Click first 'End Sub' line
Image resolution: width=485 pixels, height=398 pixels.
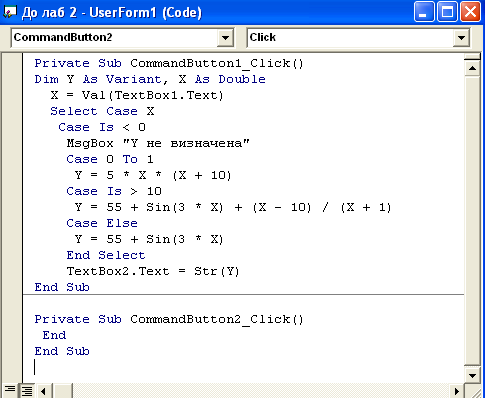[62, 287]
